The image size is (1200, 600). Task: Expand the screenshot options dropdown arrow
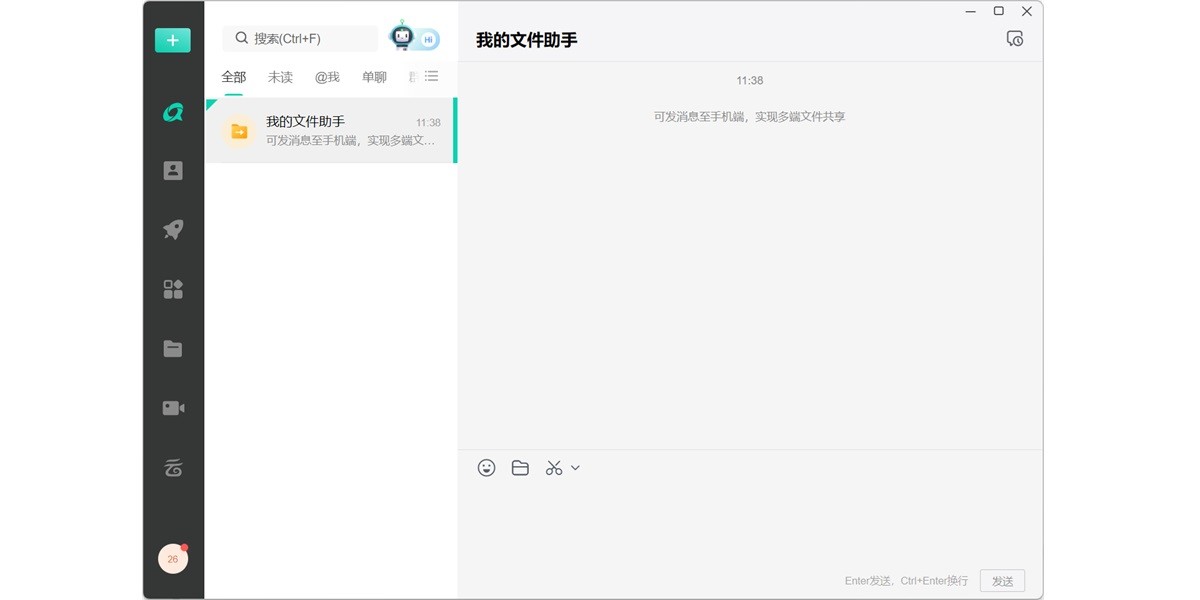tap(575, 468)
